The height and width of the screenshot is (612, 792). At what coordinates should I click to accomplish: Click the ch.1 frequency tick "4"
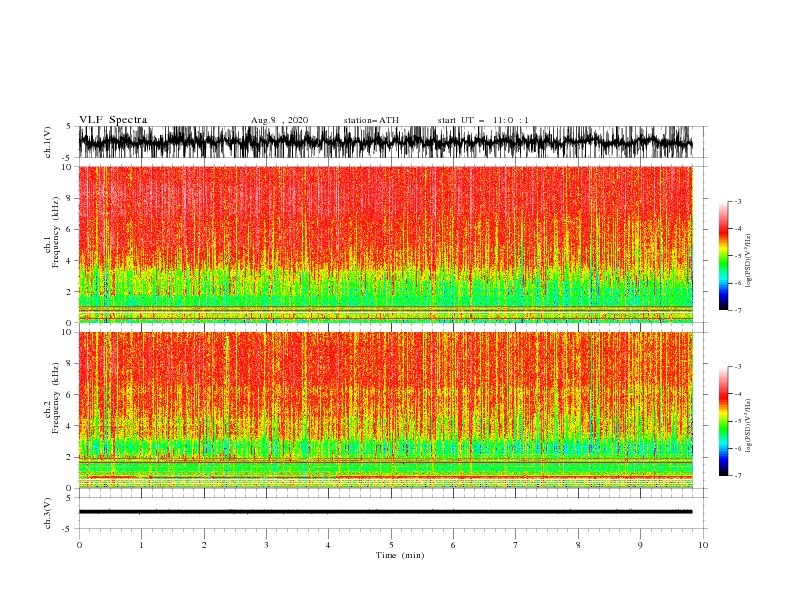pos(69,261)
